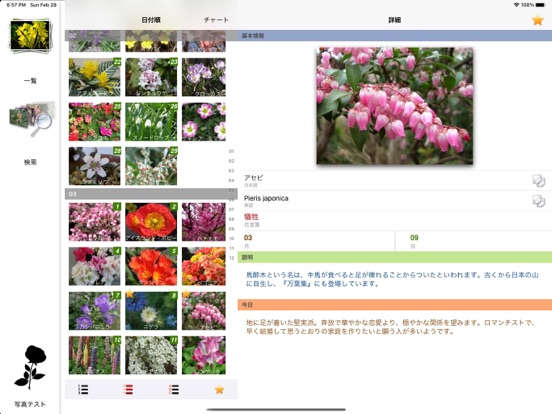Open the red アイスランド・ポピー thumbnail
This screenshot has height=414, width=552.
click(151, 222)
